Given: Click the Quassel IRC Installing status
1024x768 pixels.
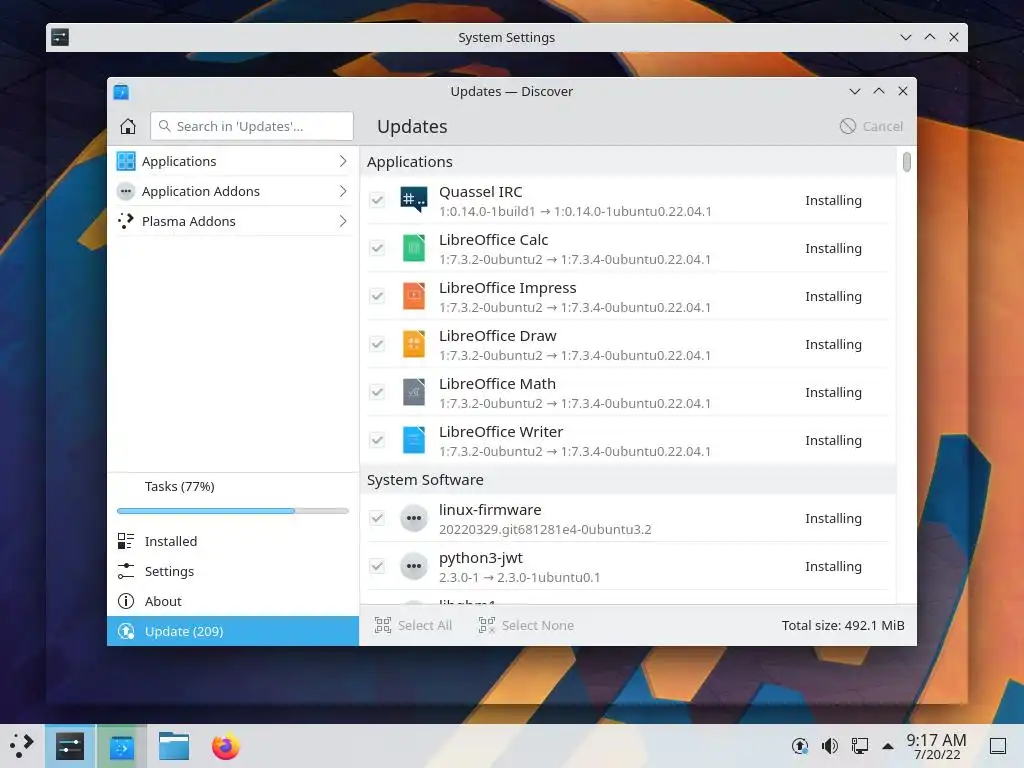Looking at the screenshot, I should pos(833,200).
